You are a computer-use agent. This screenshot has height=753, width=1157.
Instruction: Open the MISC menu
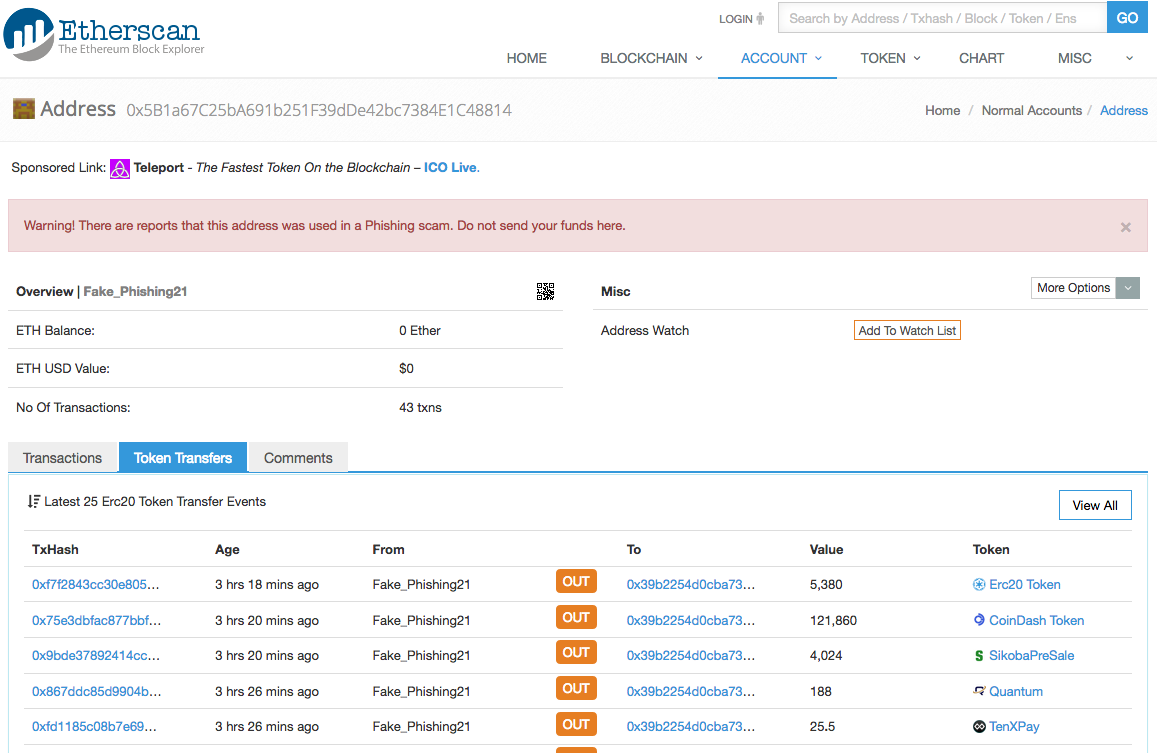(1074, 58)
